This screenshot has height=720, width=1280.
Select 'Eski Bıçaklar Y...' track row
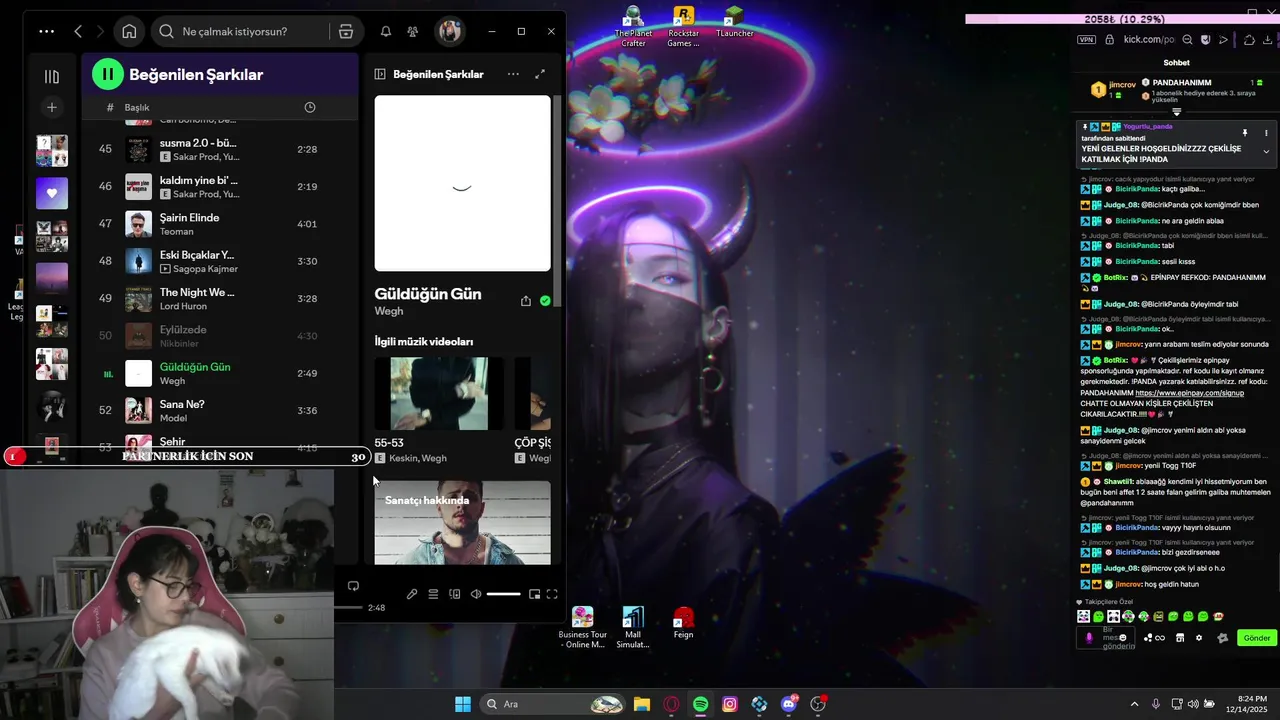pos(219,261)
